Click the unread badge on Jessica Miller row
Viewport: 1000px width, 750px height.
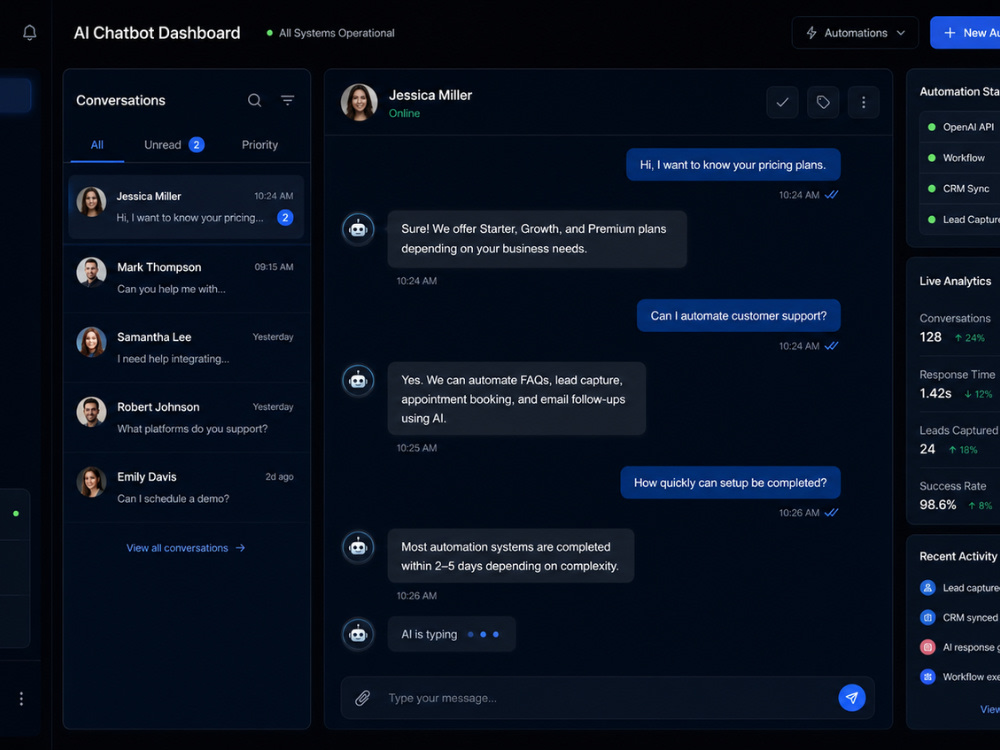coord(285,217)
